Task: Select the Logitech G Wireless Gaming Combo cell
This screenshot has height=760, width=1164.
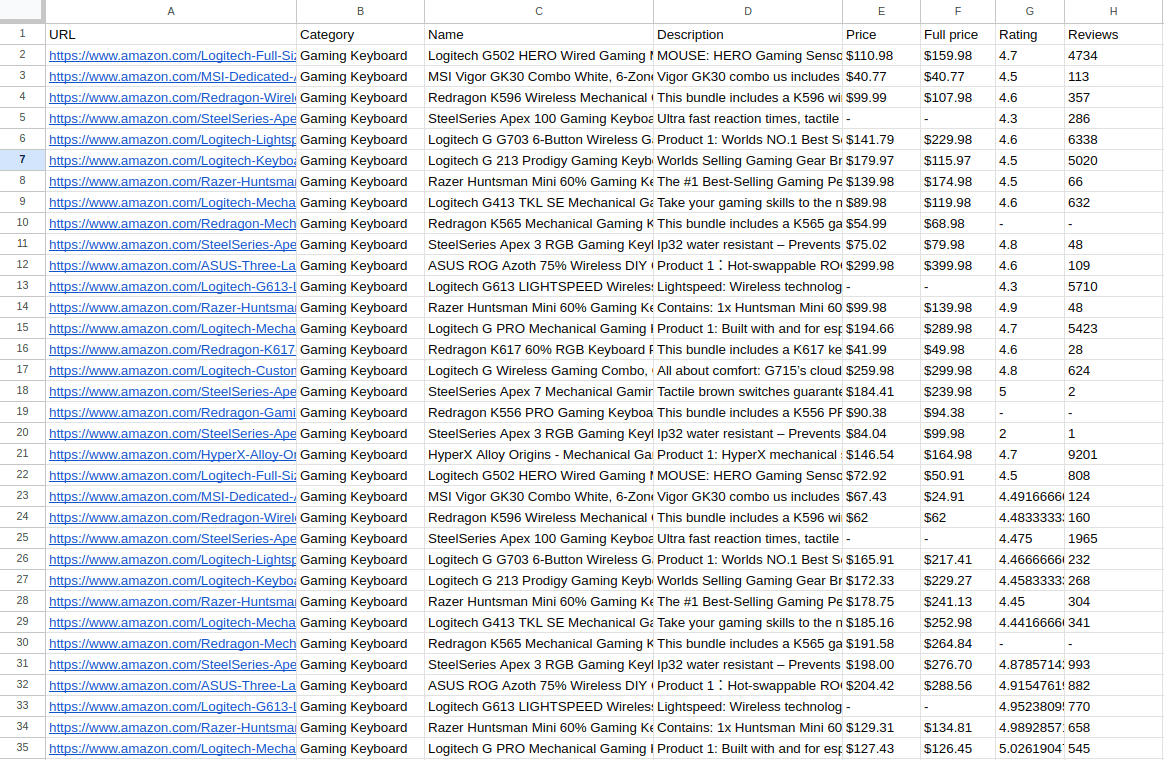Action: point(539,370)
